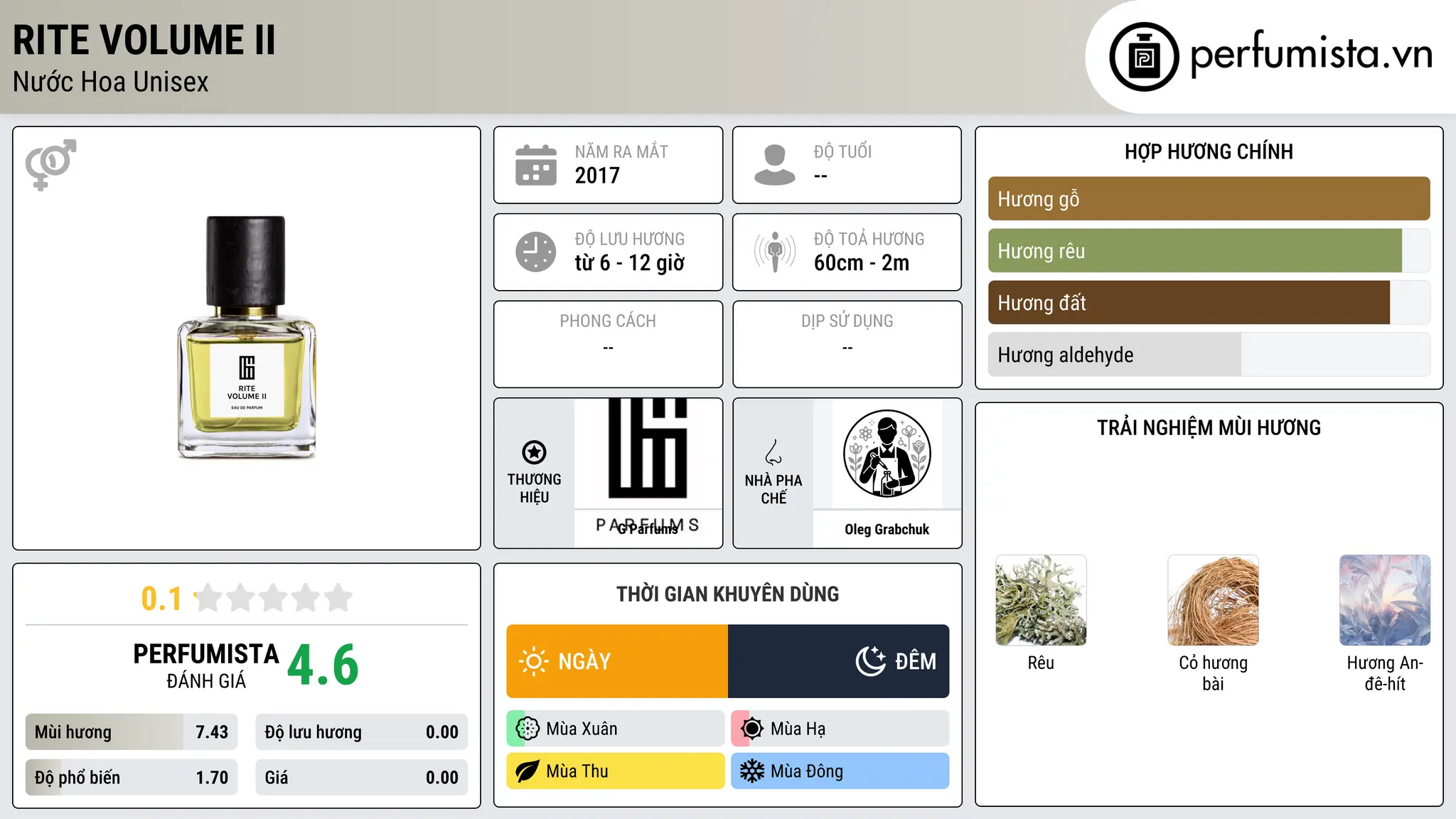Click the leaf icon for Mùa Thu
This screenshot has height=819, width=1456.
tap(528, 771)
